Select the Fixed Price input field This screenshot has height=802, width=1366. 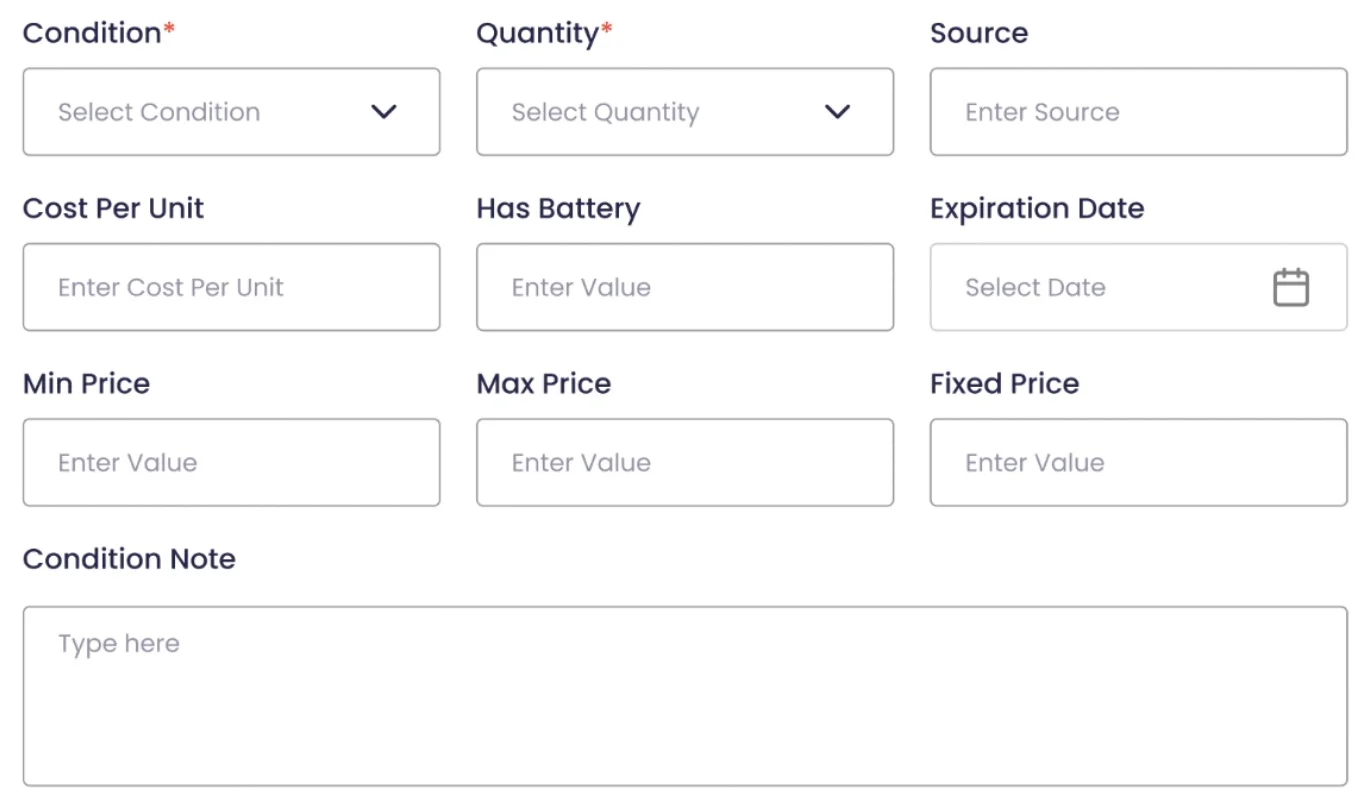pyautogui.click(x=1138, y=462)
